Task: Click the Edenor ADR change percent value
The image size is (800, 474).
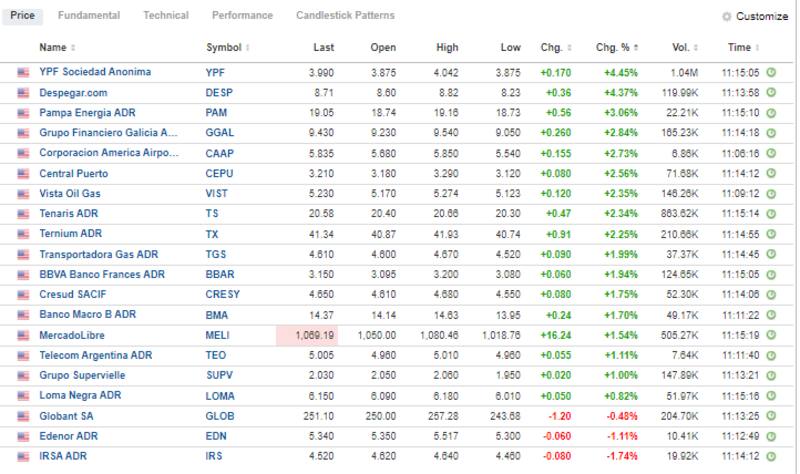Action: click(623, 437)
